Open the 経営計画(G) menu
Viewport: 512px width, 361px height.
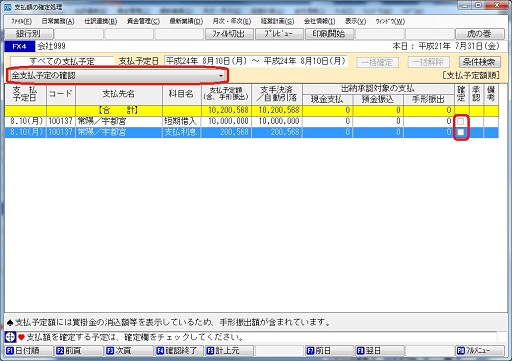[x=277, y=21]
